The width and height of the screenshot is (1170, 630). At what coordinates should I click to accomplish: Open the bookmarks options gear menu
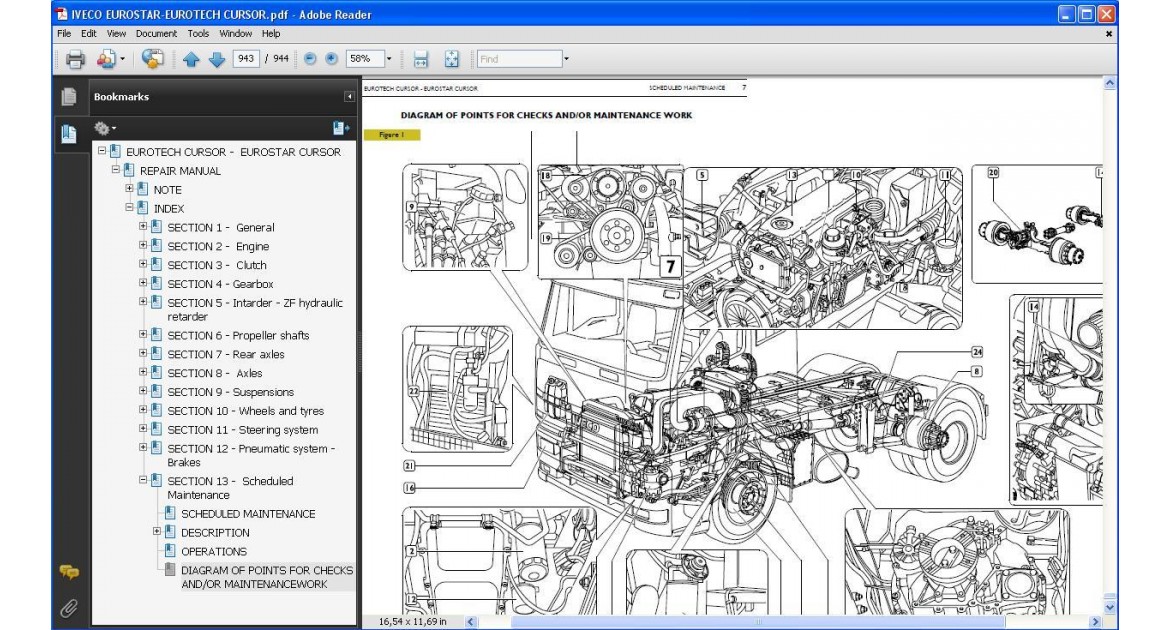(x=104, y=128)
